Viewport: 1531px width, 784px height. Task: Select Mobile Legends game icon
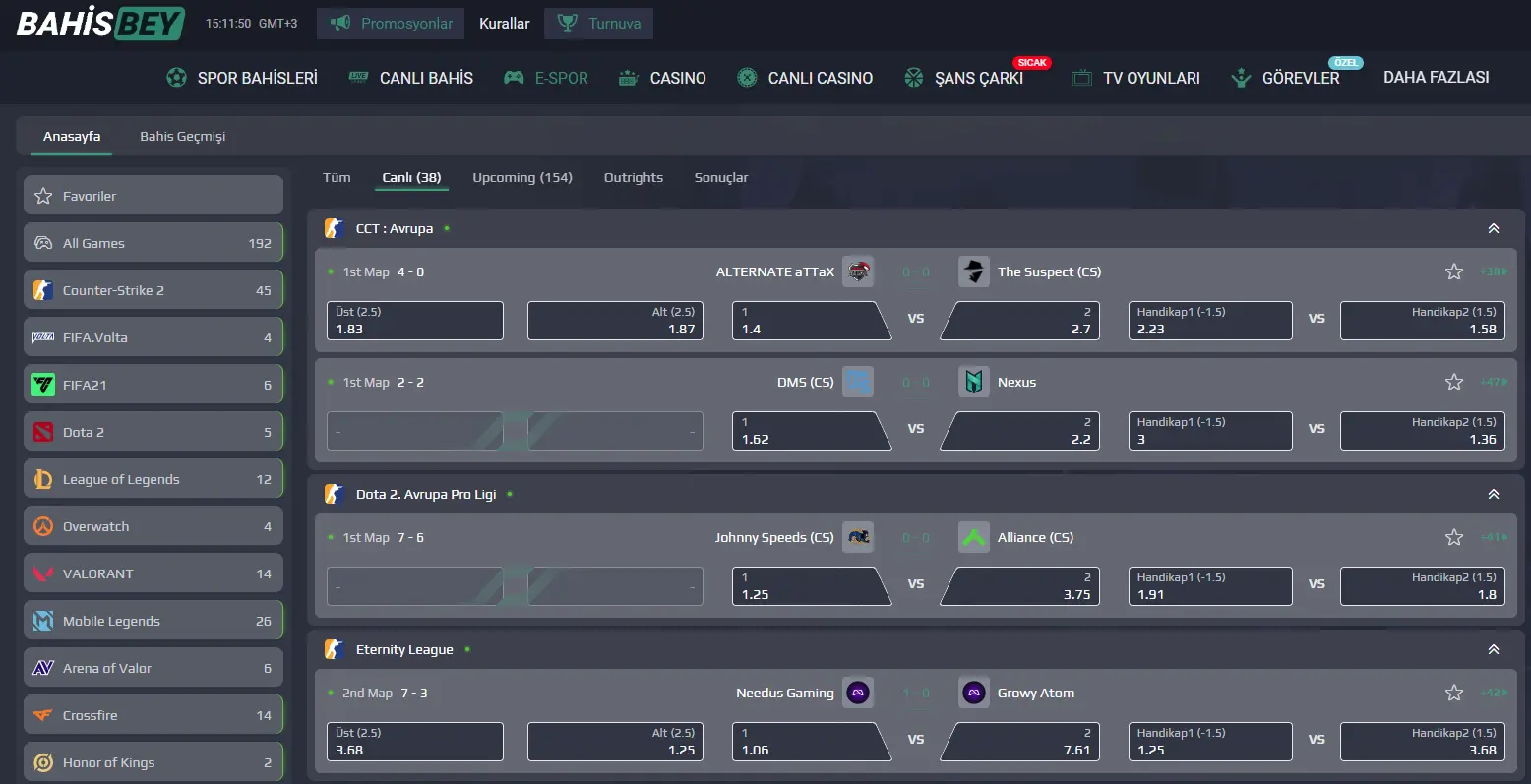point(43,621)
